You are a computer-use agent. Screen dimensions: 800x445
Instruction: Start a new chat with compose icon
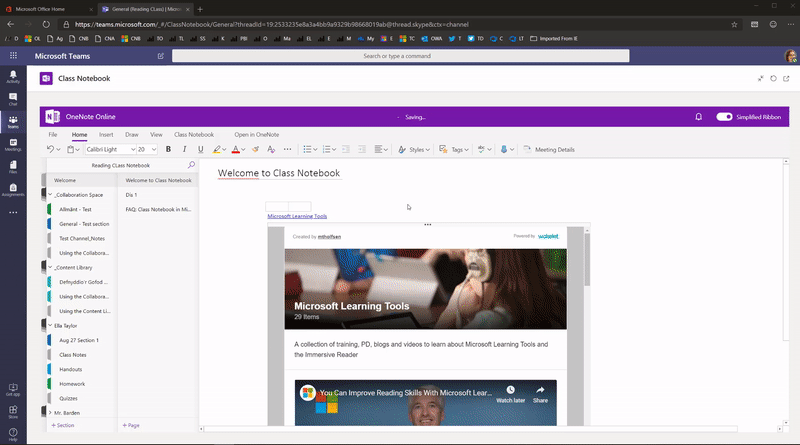pos(161,56)
